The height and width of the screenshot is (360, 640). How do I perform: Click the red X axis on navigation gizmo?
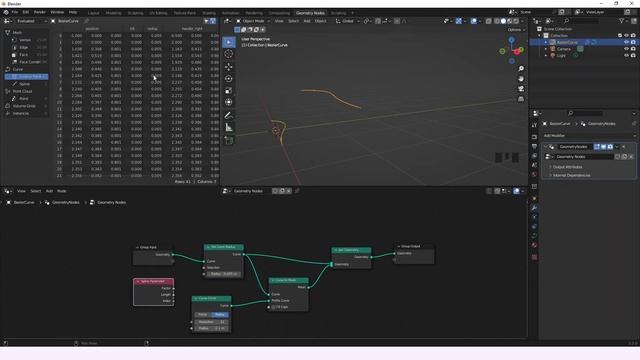pyautogui.click(x=517, y=52)
